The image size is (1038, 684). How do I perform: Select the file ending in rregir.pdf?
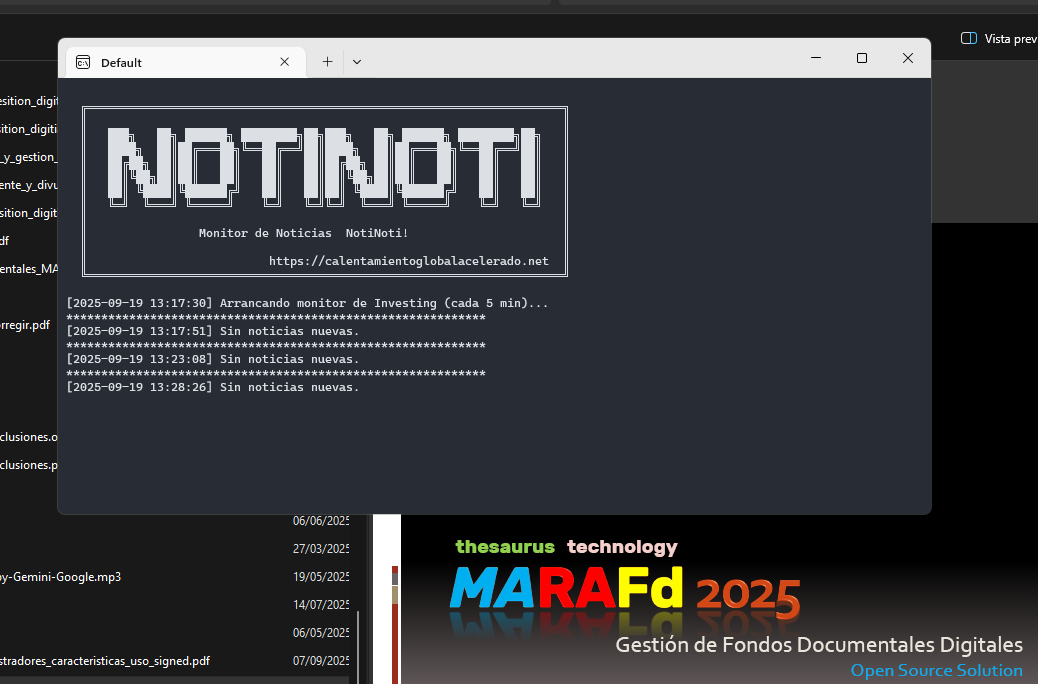[25, 325]
